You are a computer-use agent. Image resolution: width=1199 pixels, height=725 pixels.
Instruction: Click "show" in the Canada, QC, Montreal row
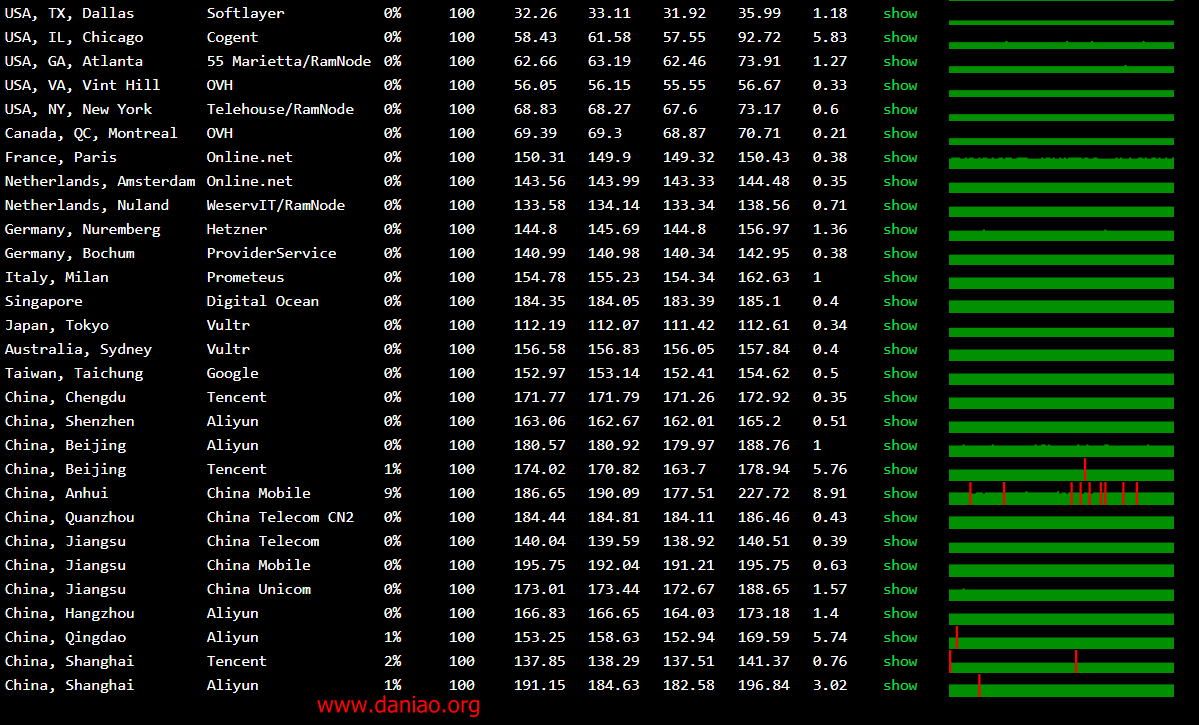click(900, 133)
